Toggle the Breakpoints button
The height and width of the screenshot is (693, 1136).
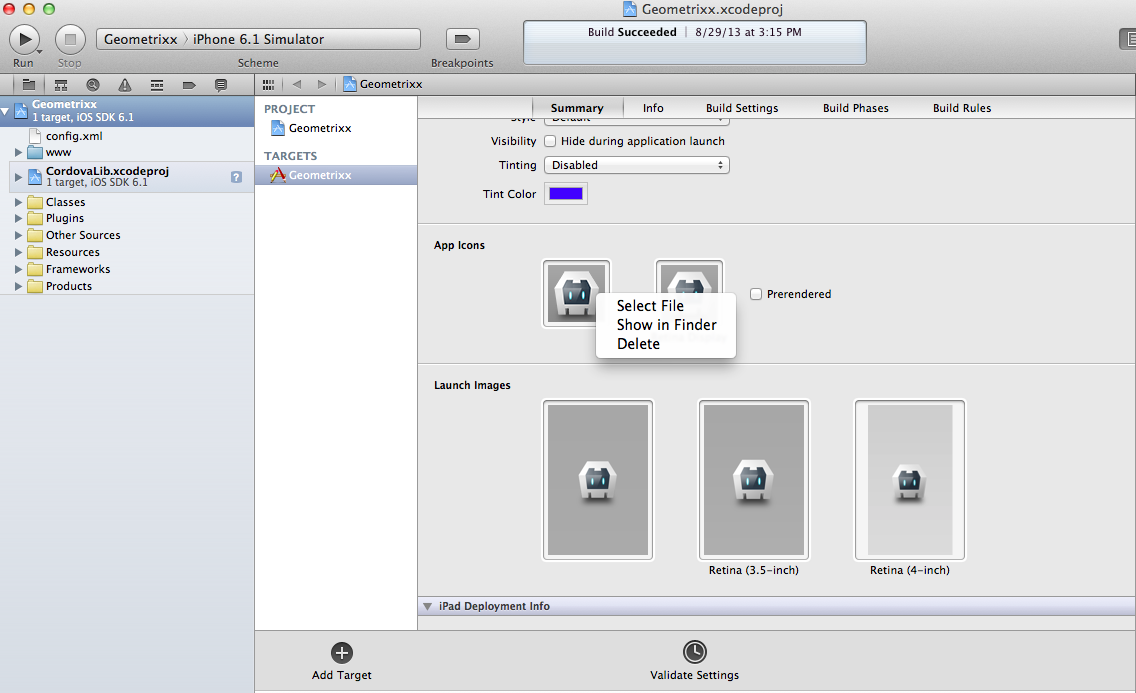(462, 39)
